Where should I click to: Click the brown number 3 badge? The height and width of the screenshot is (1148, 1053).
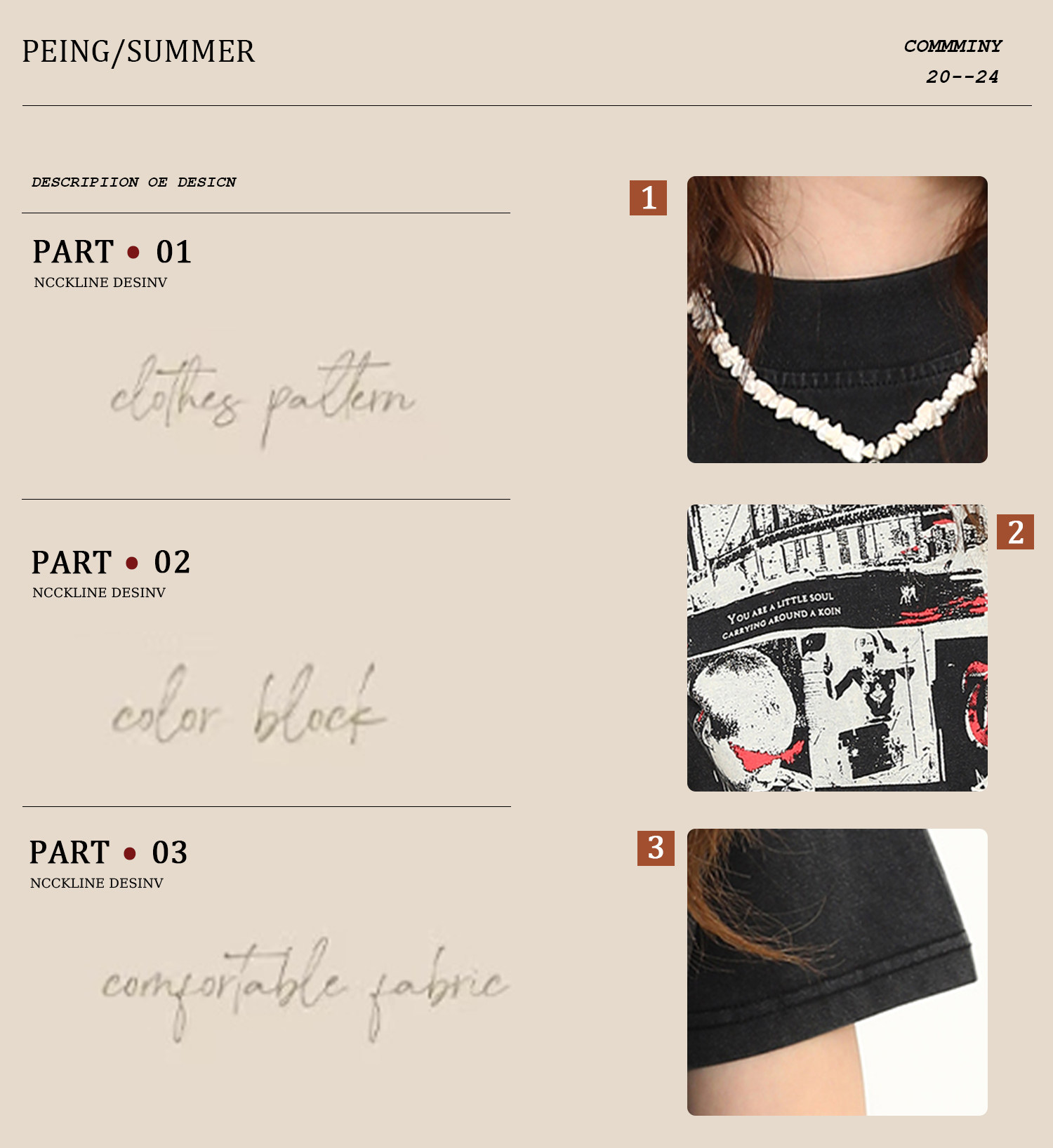click(x=656, y=848)
